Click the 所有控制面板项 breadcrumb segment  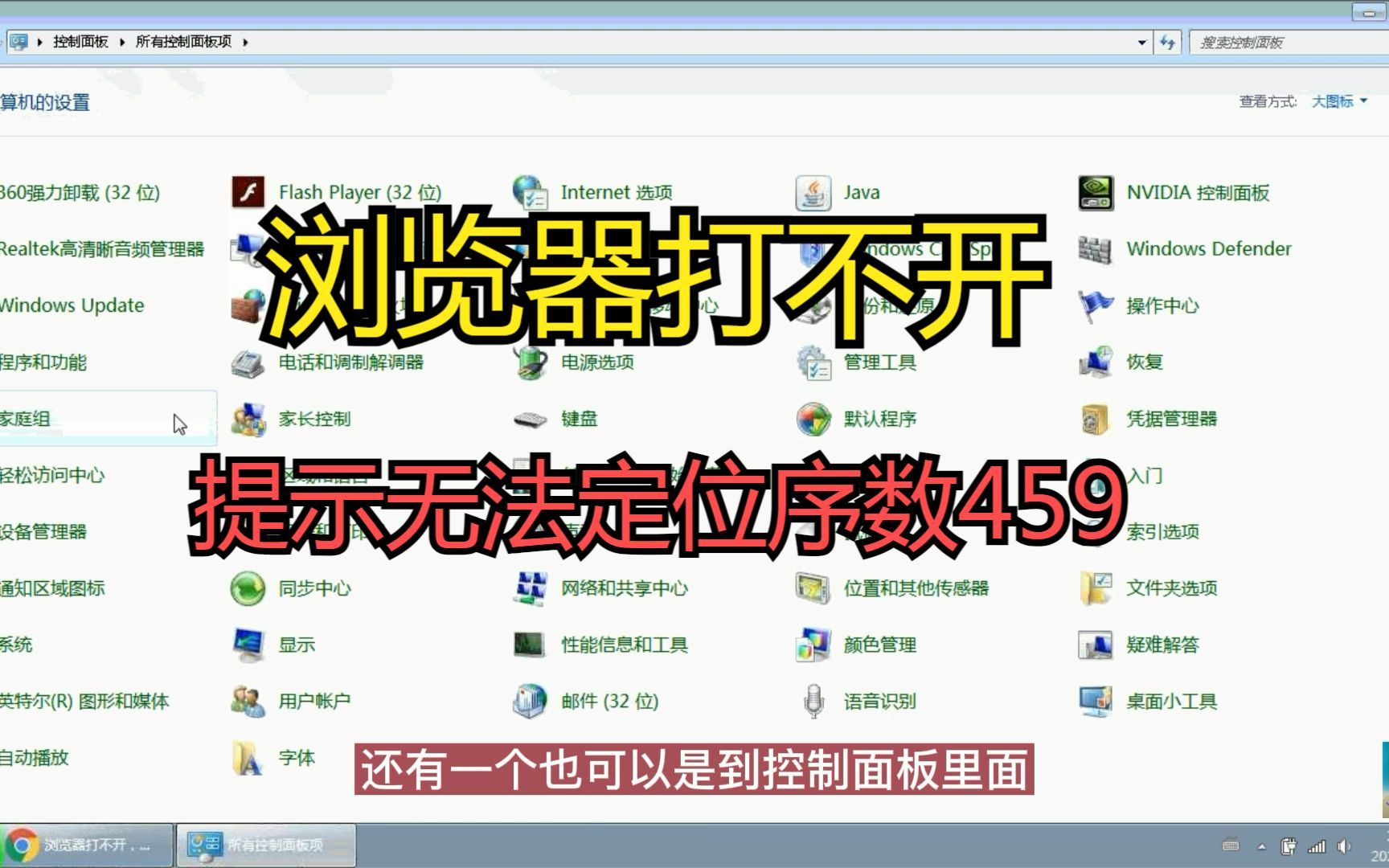(183, 42)
